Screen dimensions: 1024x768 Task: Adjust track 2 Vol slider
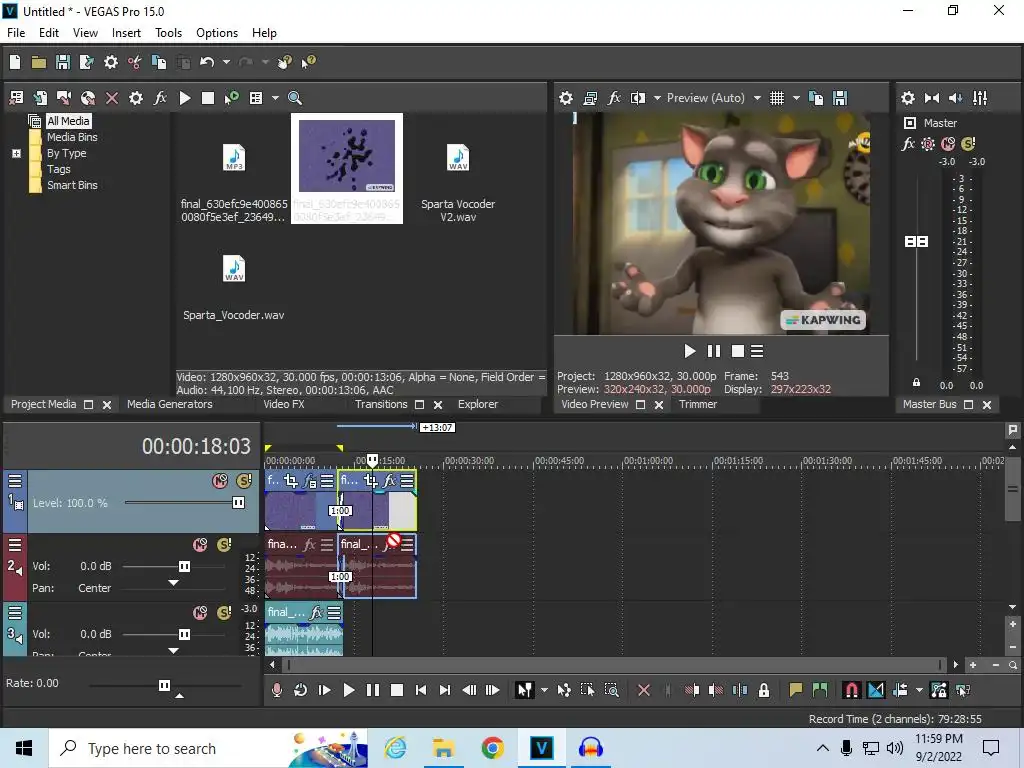pyautogui.click(x=184, y=566)
